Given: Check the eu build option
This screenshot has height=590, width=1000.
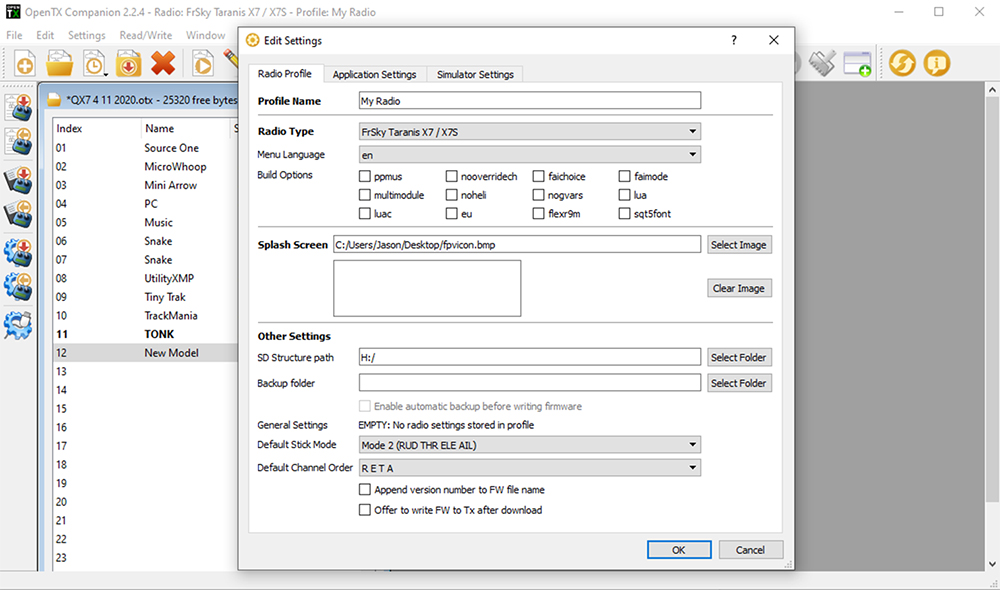Looking at the screenshot, I should coord(452,213).
